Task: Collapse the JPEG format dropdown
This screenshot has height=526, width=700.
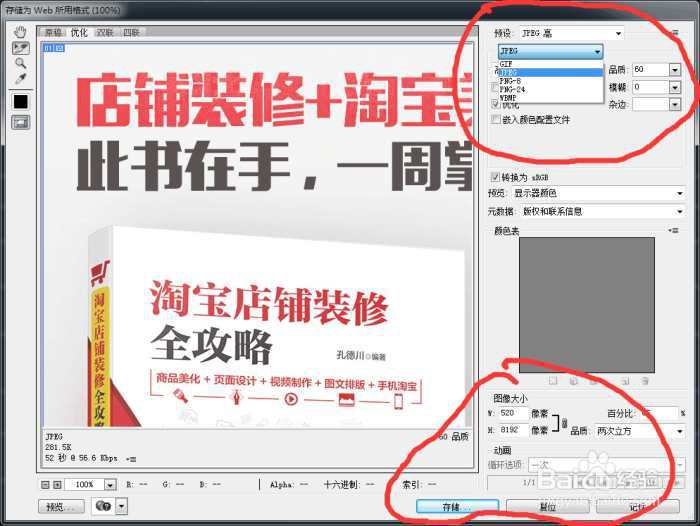Action: (x=550, y=51)
